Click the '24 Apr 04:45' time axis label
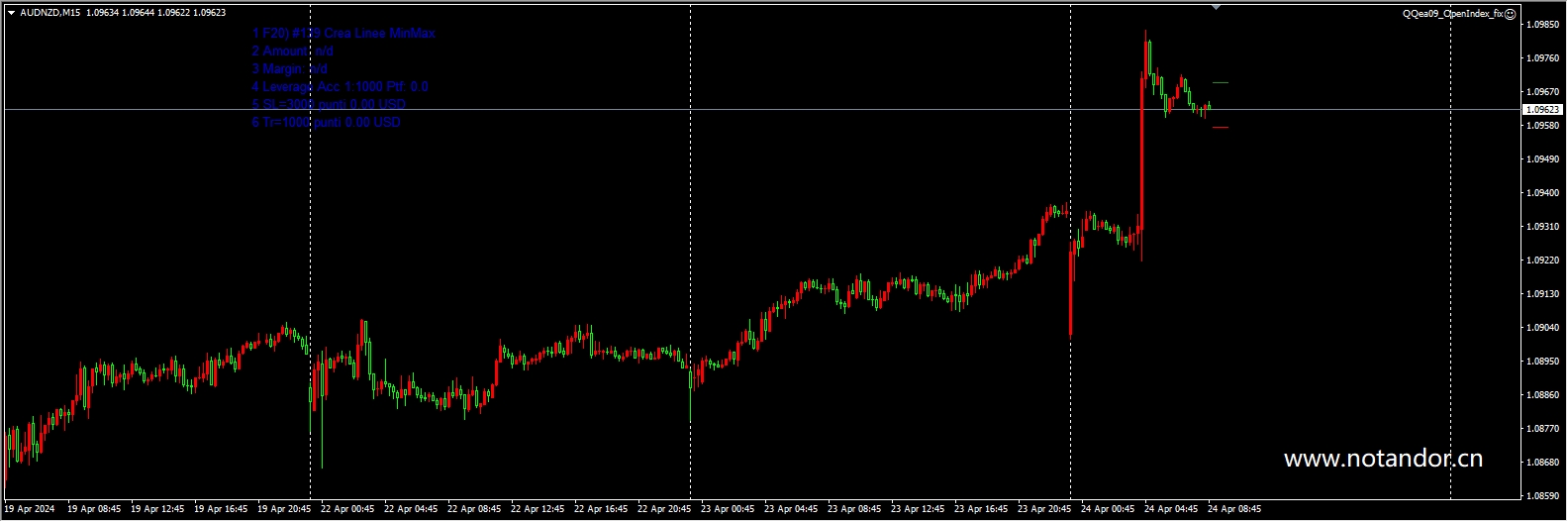 coord(1171,509)
